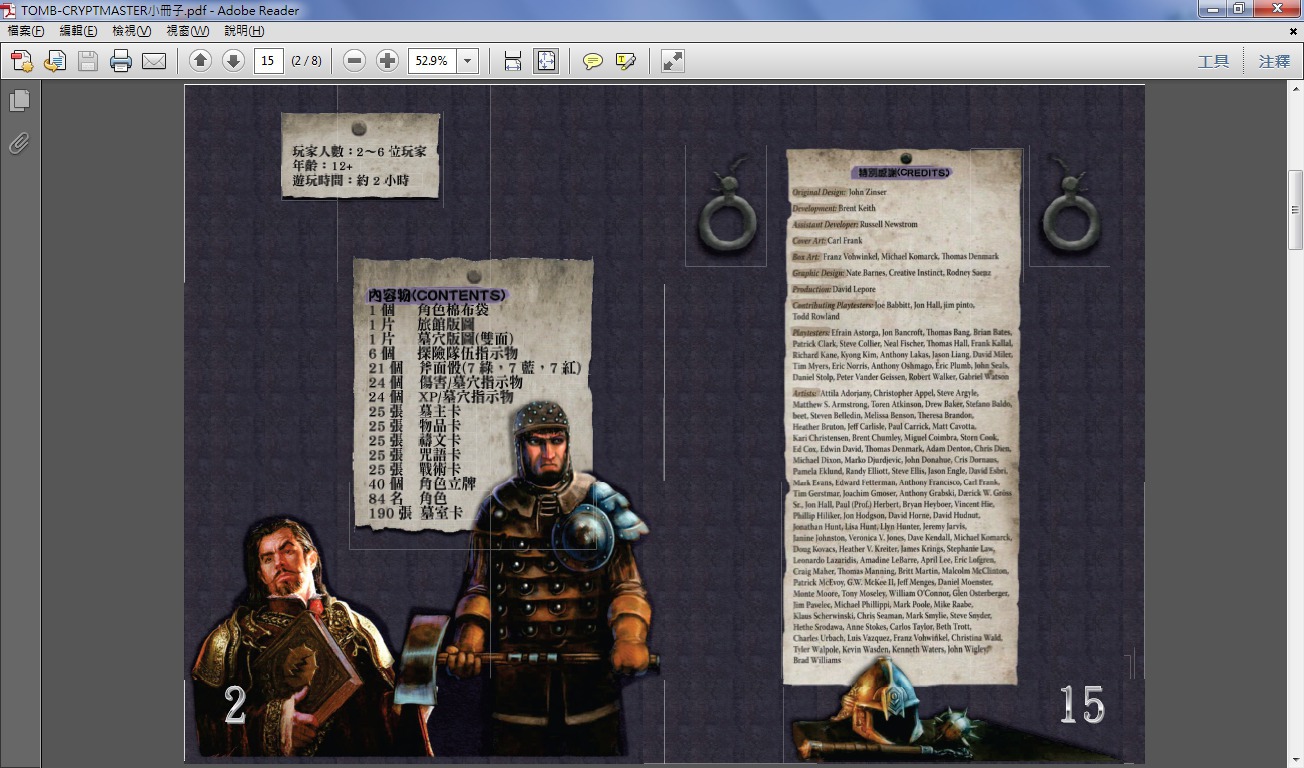Show attachments paperclip panel in sidebar
1304x768 pixels.
(x=19, y=143)
